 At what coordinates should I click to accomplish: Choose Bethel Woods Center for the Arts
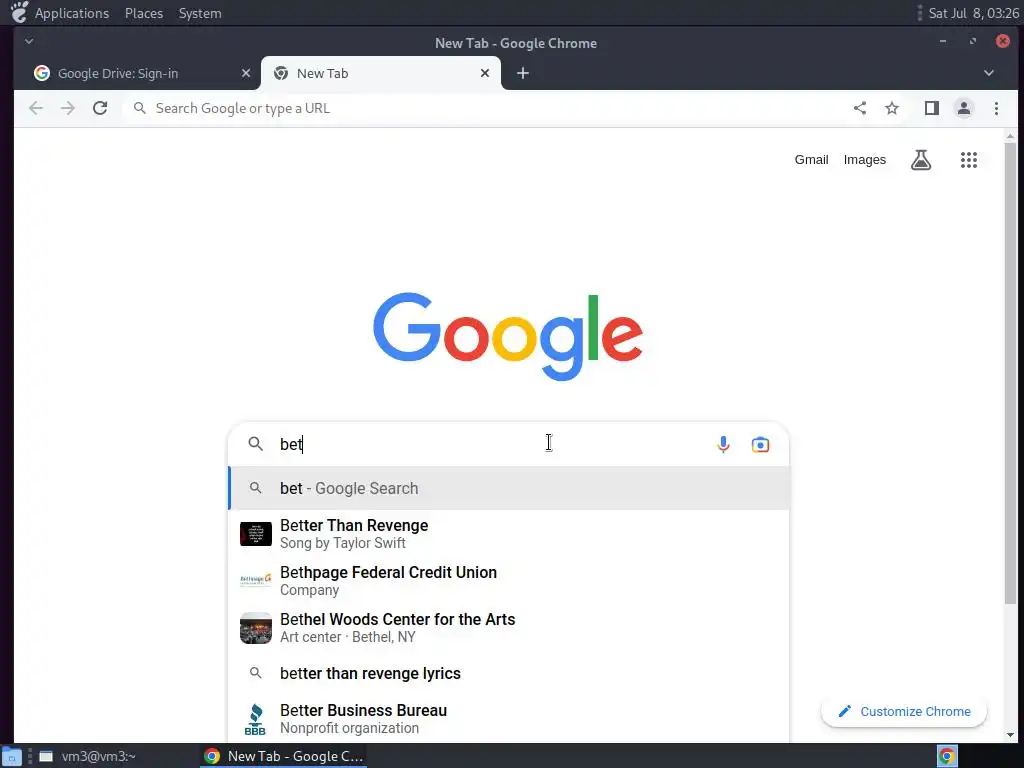(x=509, y=628)
